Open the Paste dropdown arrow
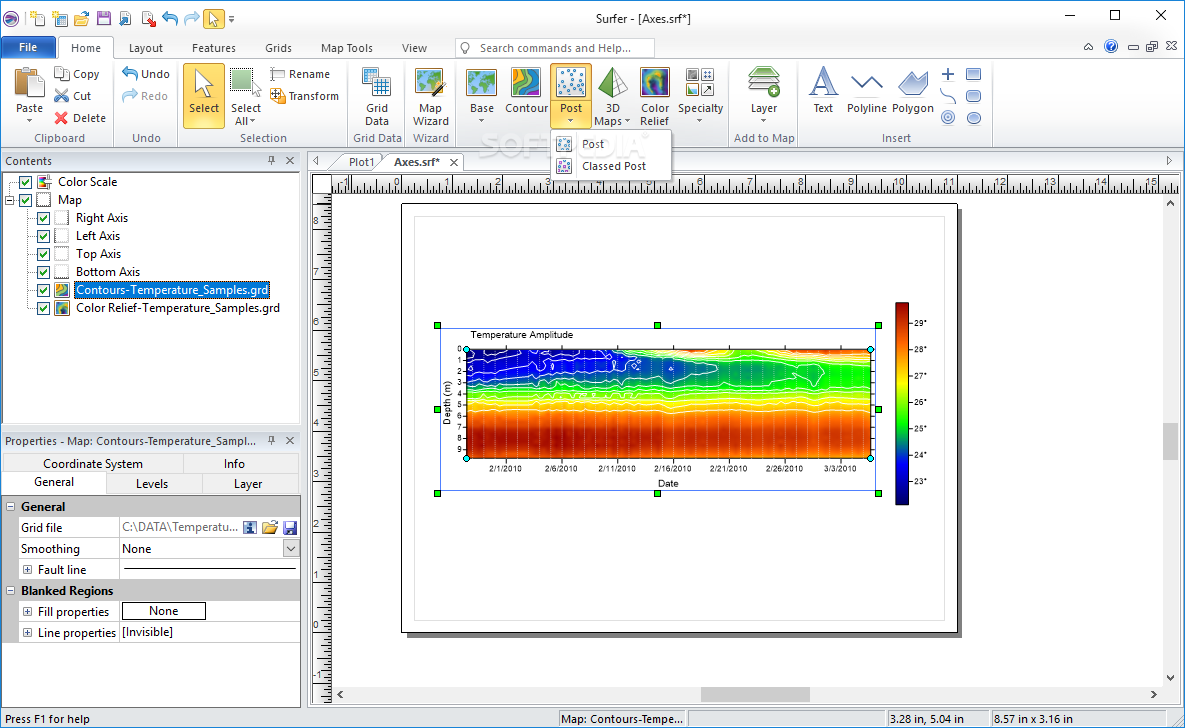The height and width of the screenshot is (728, 1185). [29, 121]
